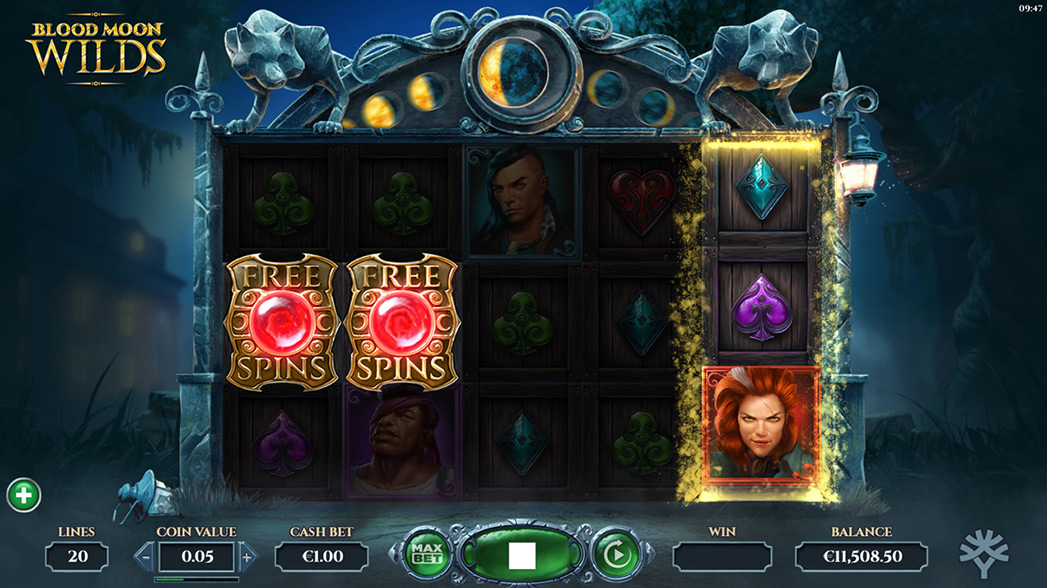Screen dimensions: 1047x588
Task: Click the Cash Bet €1.00 display
Action: click(x=322, y=556)
